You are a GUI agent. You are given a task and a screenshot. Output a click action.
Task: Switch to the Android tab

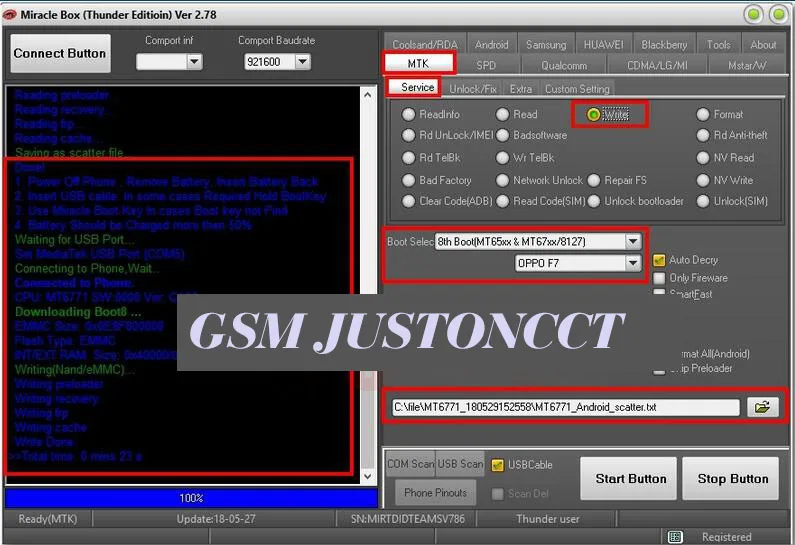[491, 45]
